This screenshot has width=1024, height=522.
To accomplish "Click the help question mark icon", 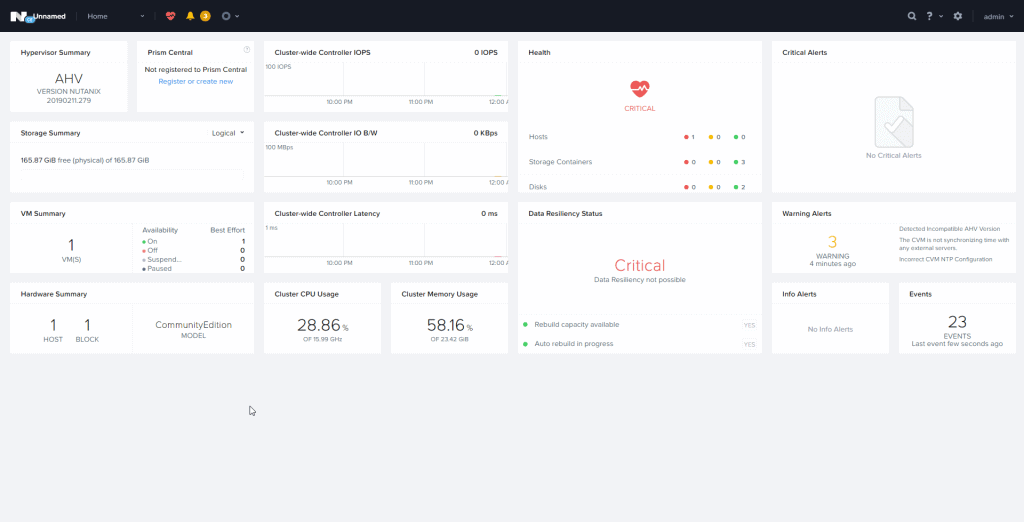I will point(929,16).
